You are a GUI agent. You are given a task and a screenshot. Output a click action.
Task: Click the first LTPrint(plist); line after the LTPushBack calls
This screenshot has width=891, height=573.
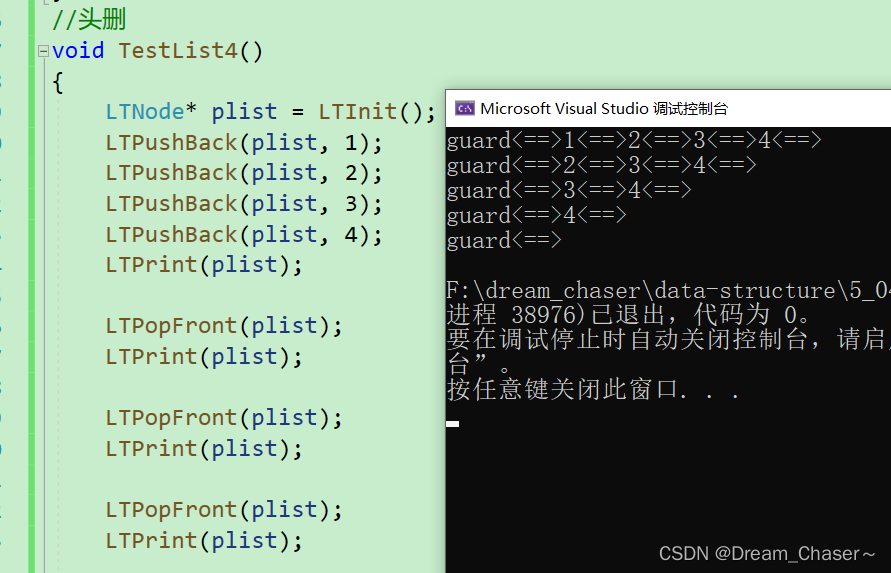pos(204,265)
